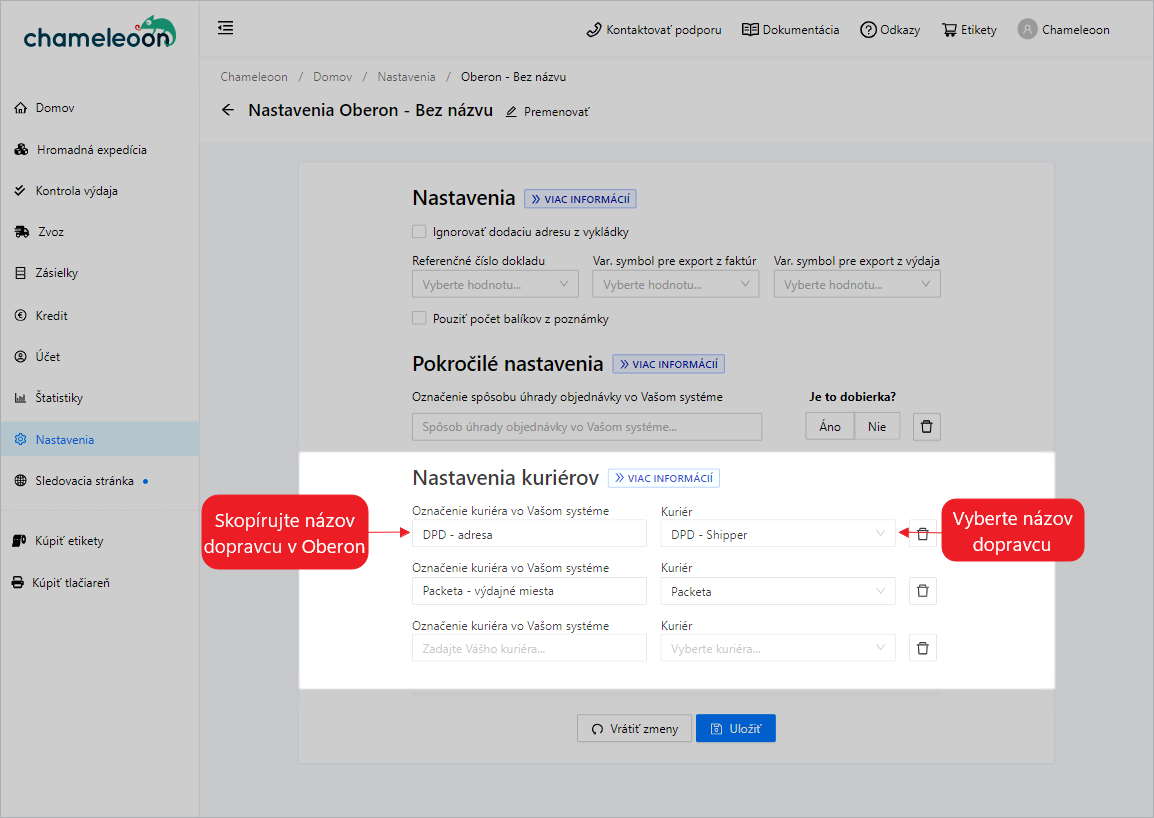Click the Chameleoon user avatar icon

(x=1027, y=29)
